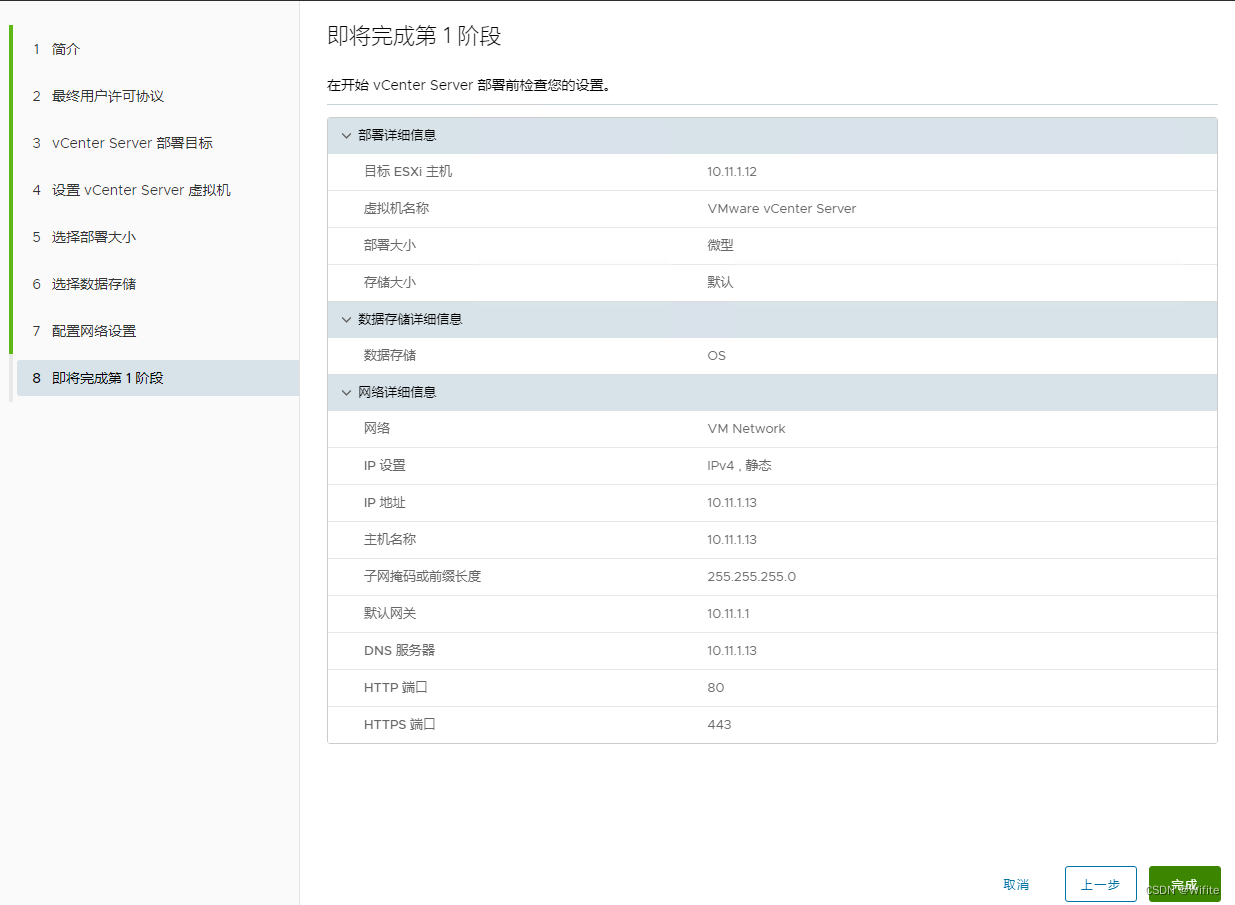The width and height of the screenshot is (1235, 905).
Task: Click the DNS 服务器 row value
Action: (x=732, y=651)
